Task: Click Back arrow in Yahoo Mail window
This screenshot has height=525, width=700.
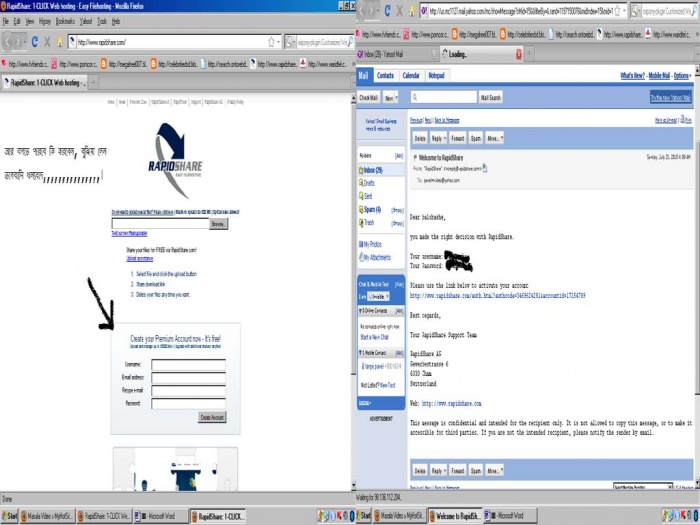Action: (x=362, y=11)
